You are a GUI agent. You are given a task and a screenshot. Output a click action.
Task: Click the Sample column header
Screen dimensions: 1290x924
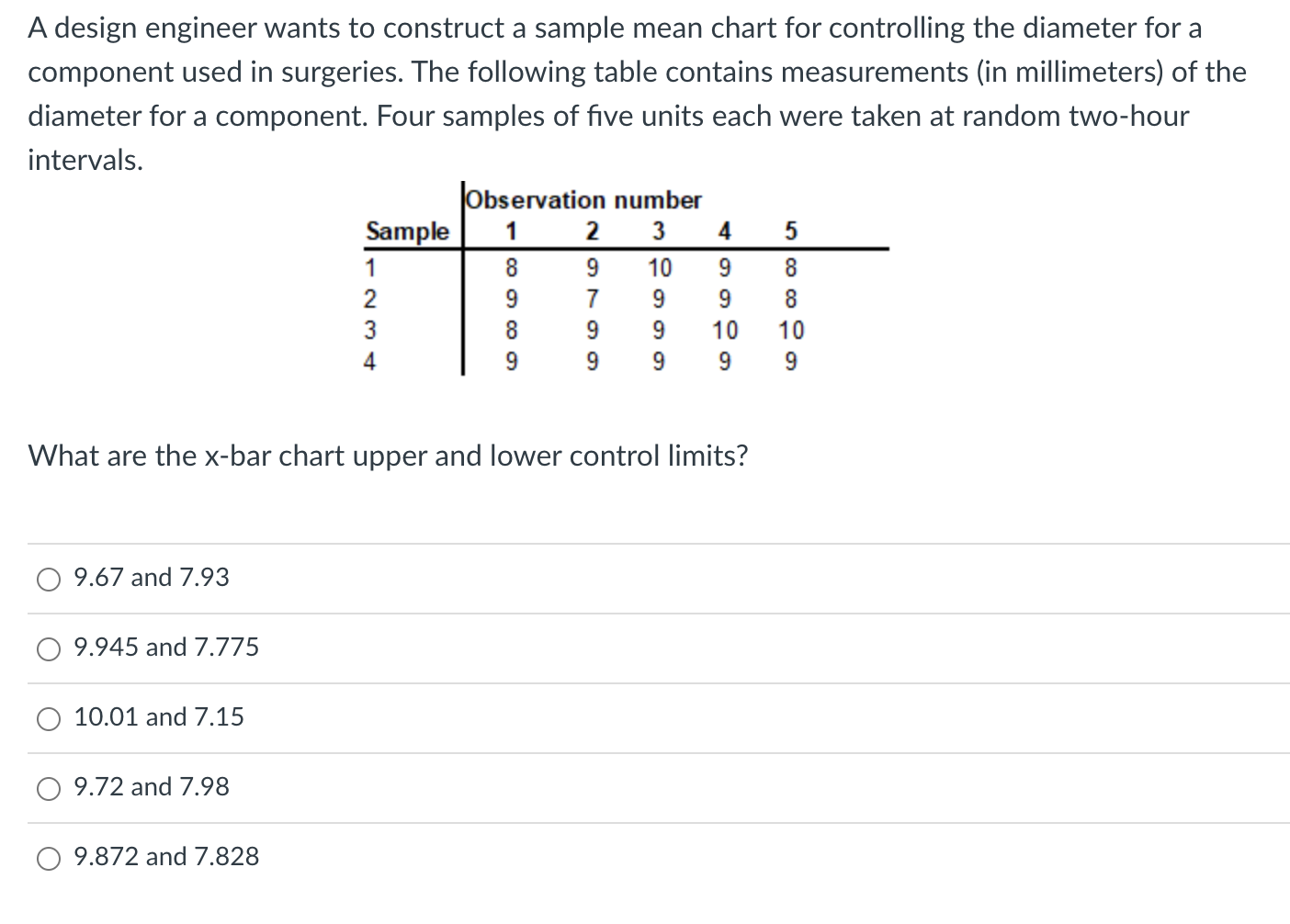[408, 232]
